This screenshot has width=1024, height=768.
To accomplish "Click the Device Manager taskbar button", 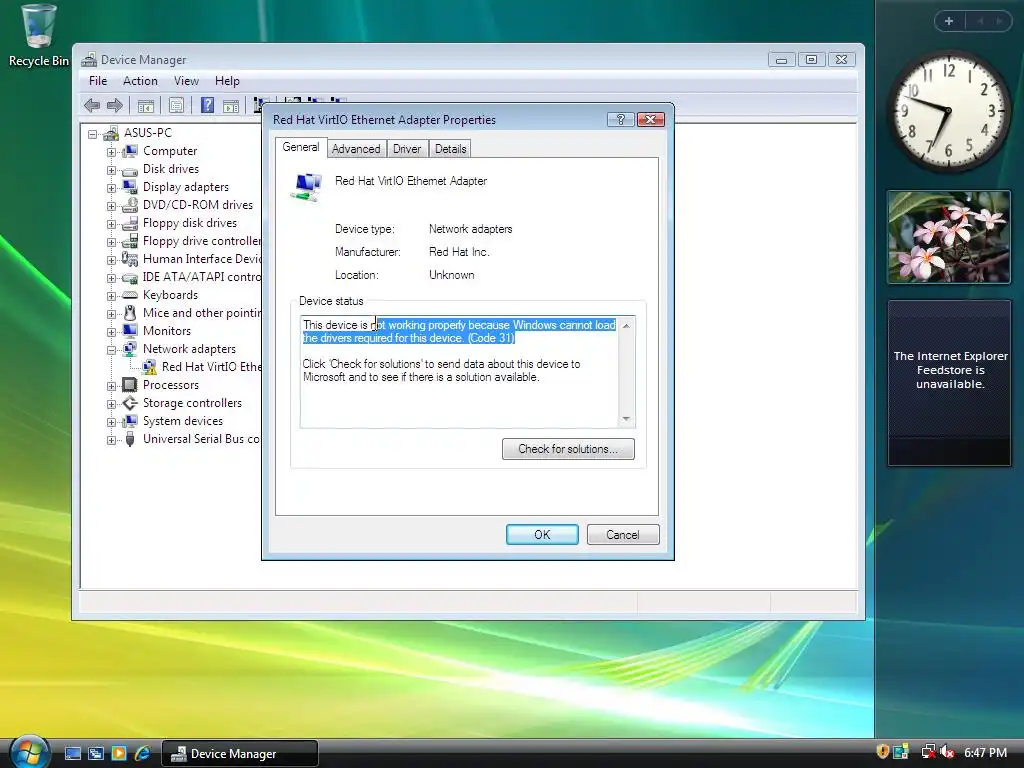I will (x=240, y=754).
